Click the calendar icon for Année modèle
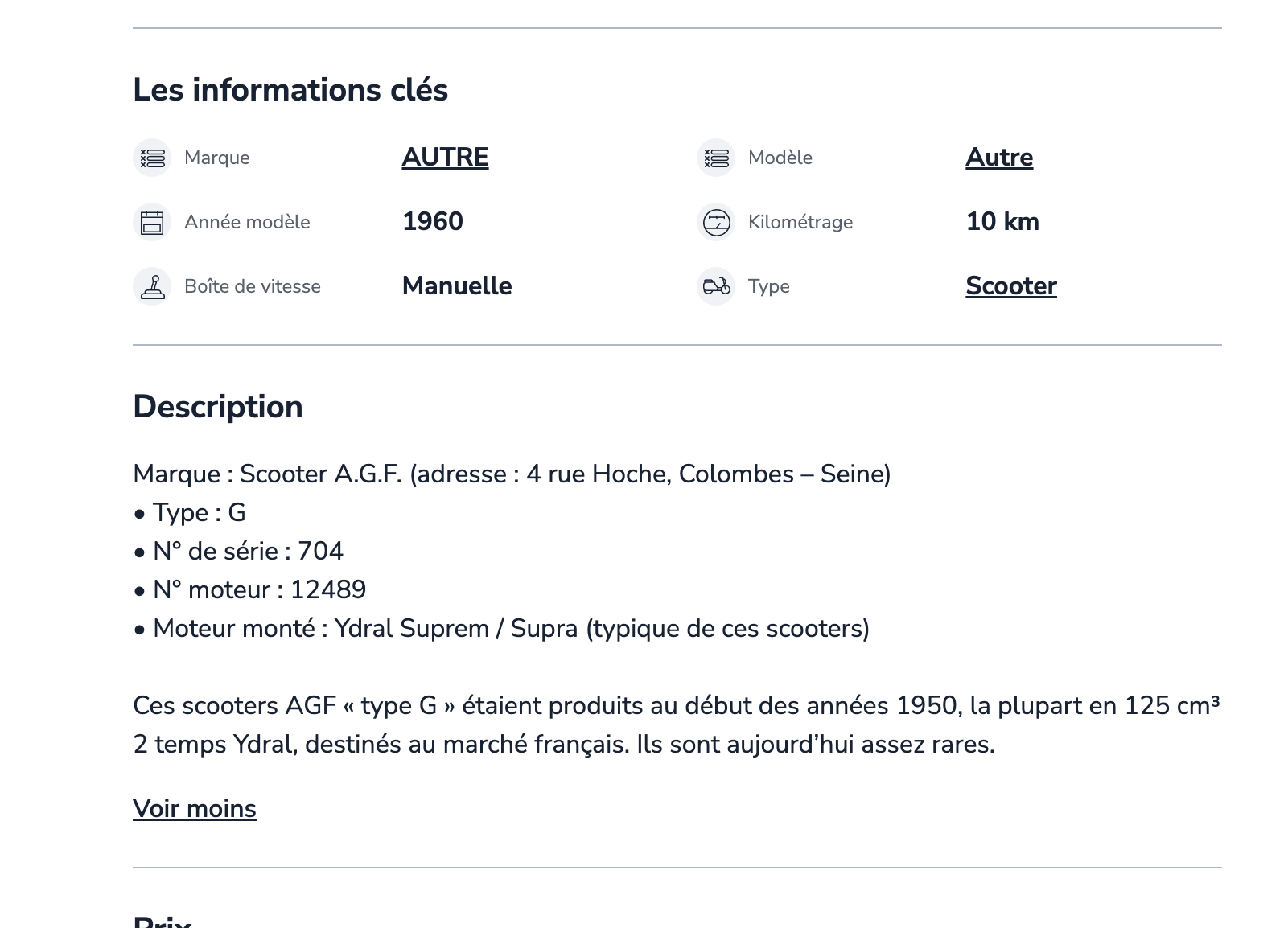 click(152, 222)
